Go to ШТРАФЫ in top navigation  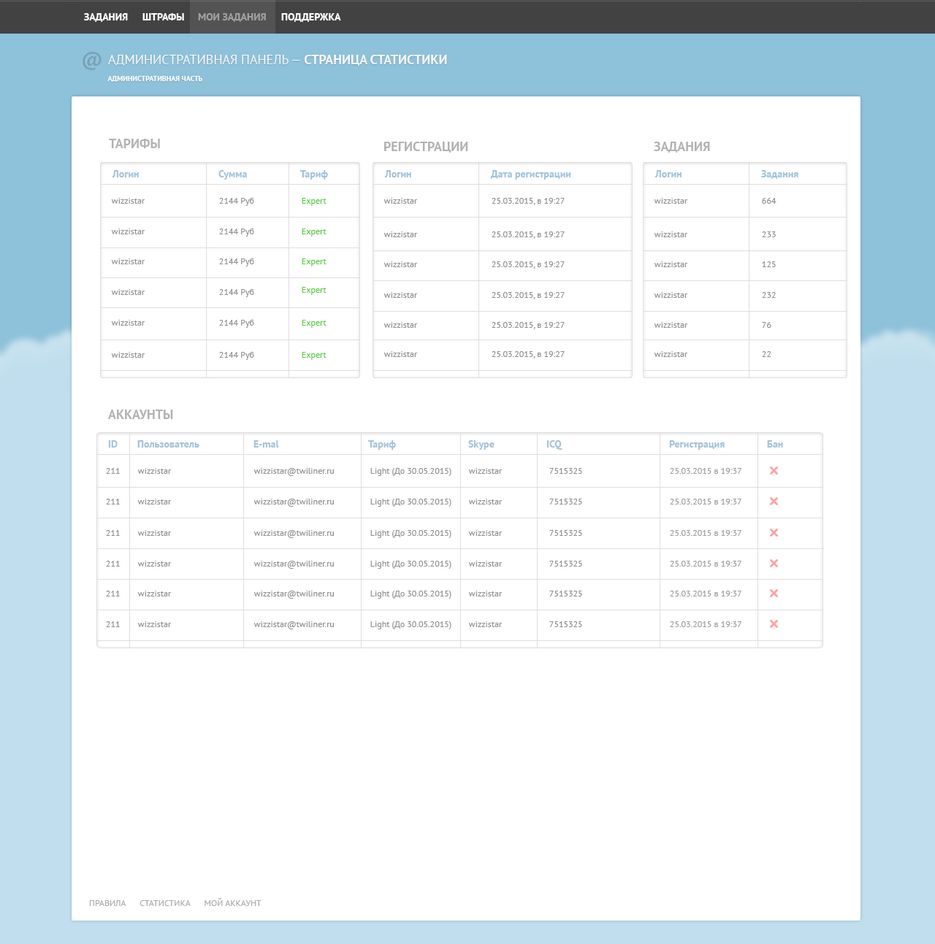click(163, 17)
